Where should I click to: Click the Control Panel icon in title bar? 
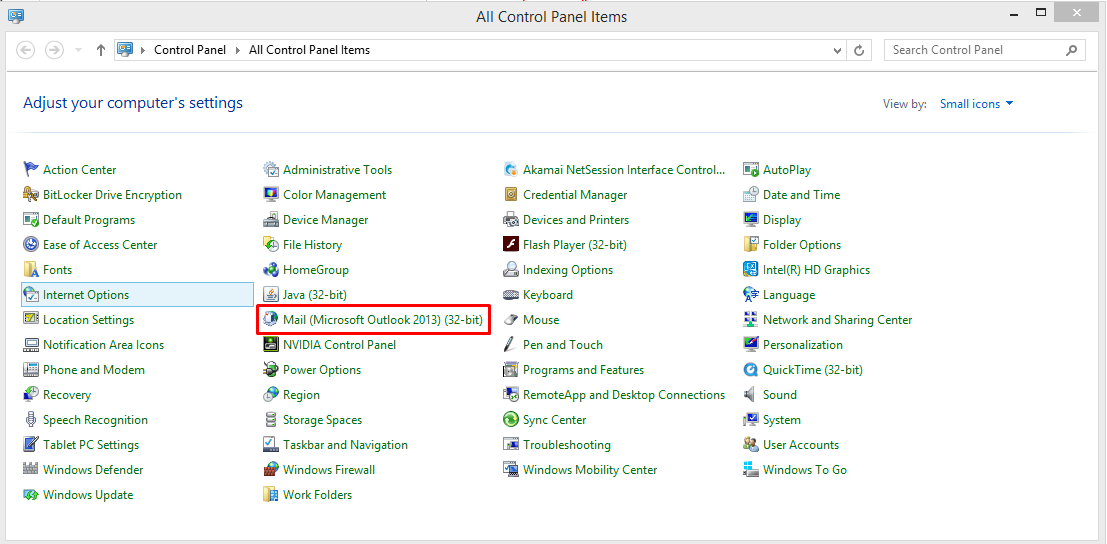(16, 14)
